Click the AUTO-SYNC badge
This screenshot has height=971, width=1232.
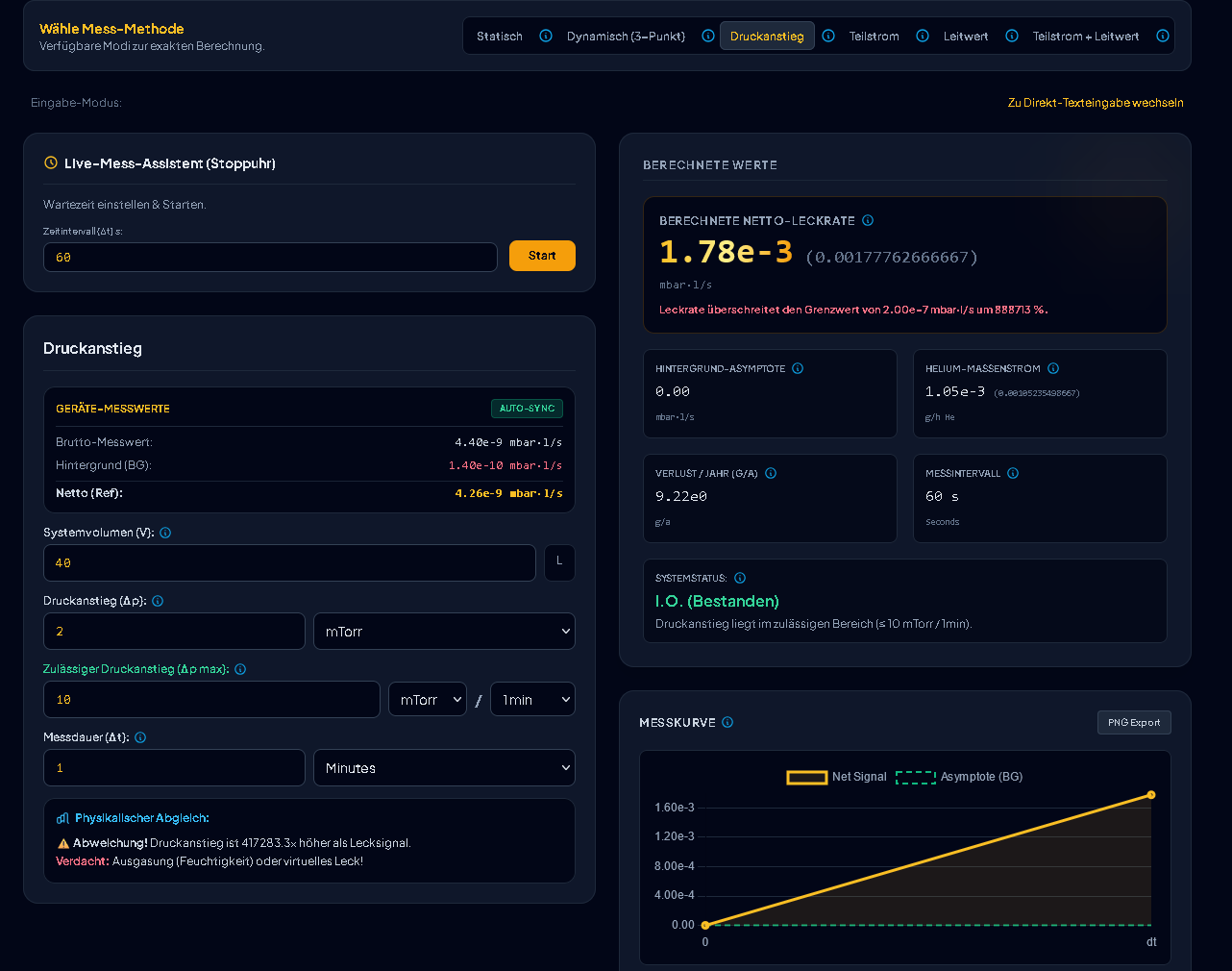(x=527, y=409)
